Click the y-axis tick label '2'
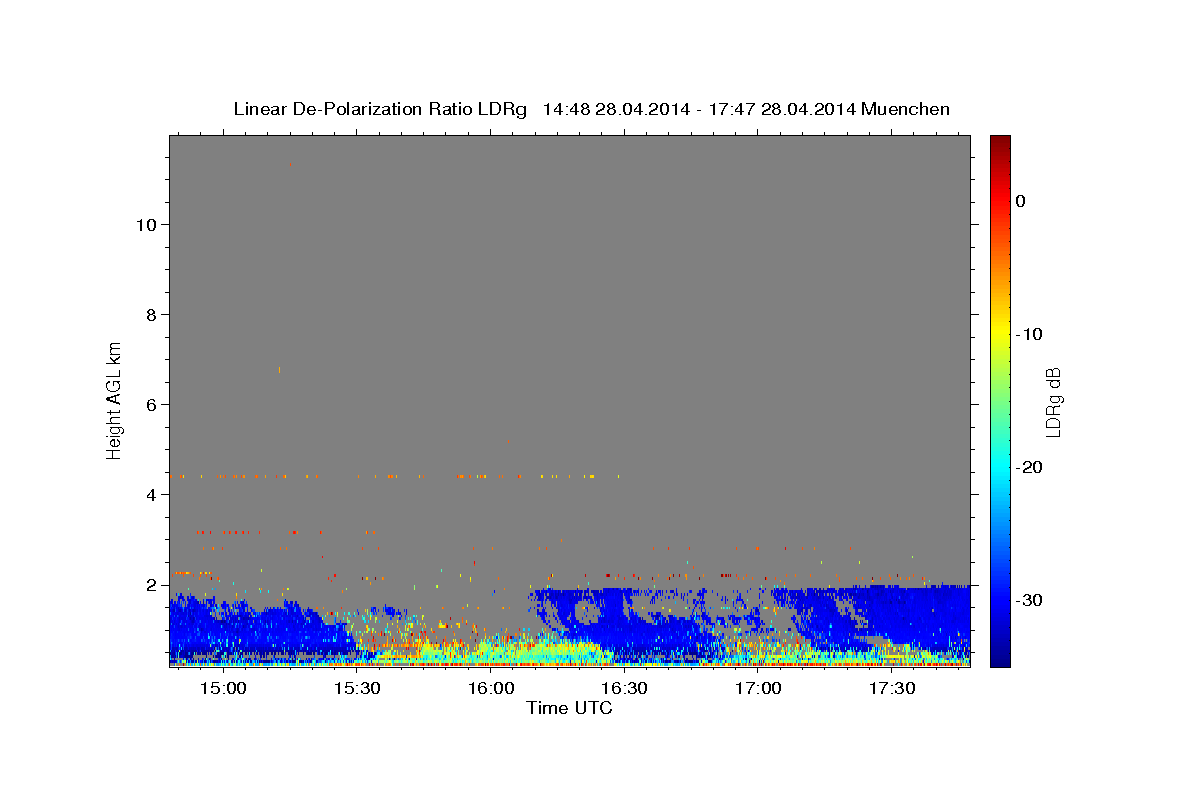1200x800 pixels. point(151,584)
